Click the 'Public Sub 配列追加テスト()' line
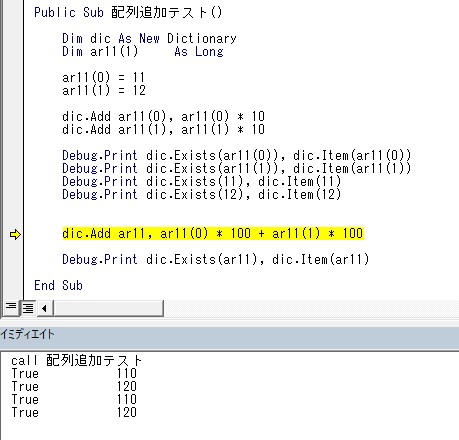 128,13
